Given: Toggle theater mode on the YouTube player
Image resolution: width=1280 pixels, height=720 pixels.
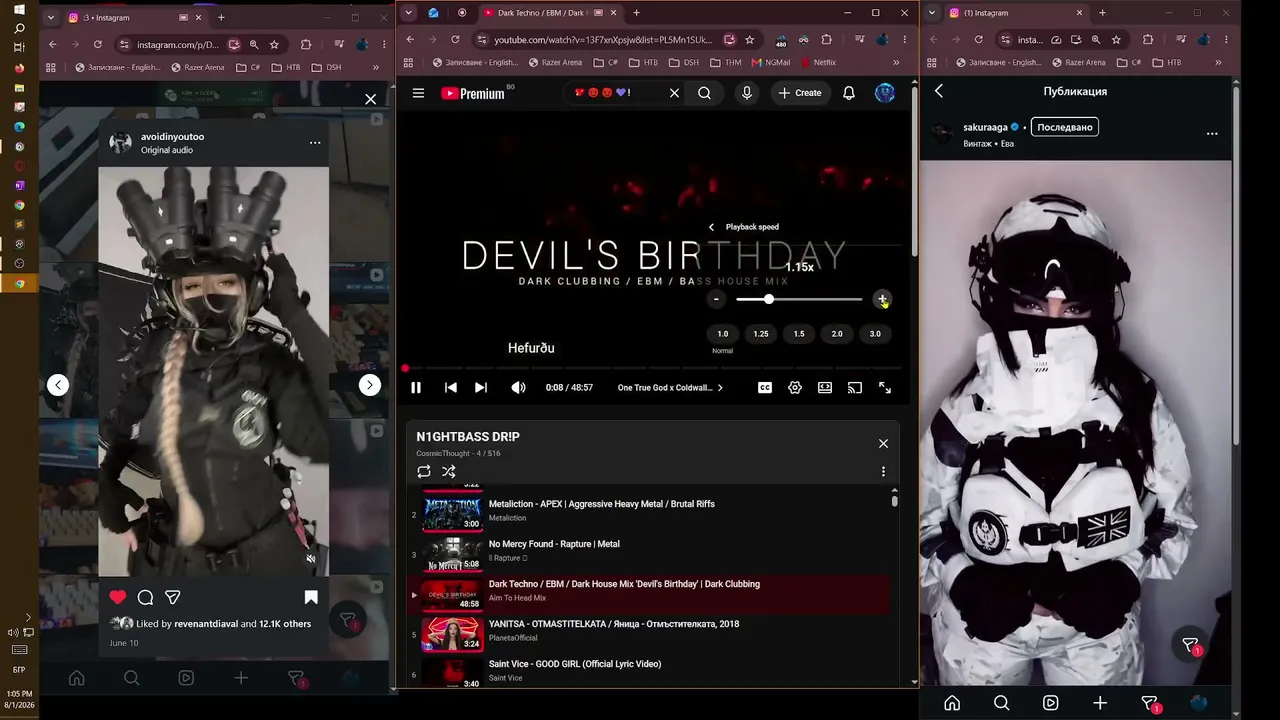Looking at the screenshot, I should click(x=825, y=388).
